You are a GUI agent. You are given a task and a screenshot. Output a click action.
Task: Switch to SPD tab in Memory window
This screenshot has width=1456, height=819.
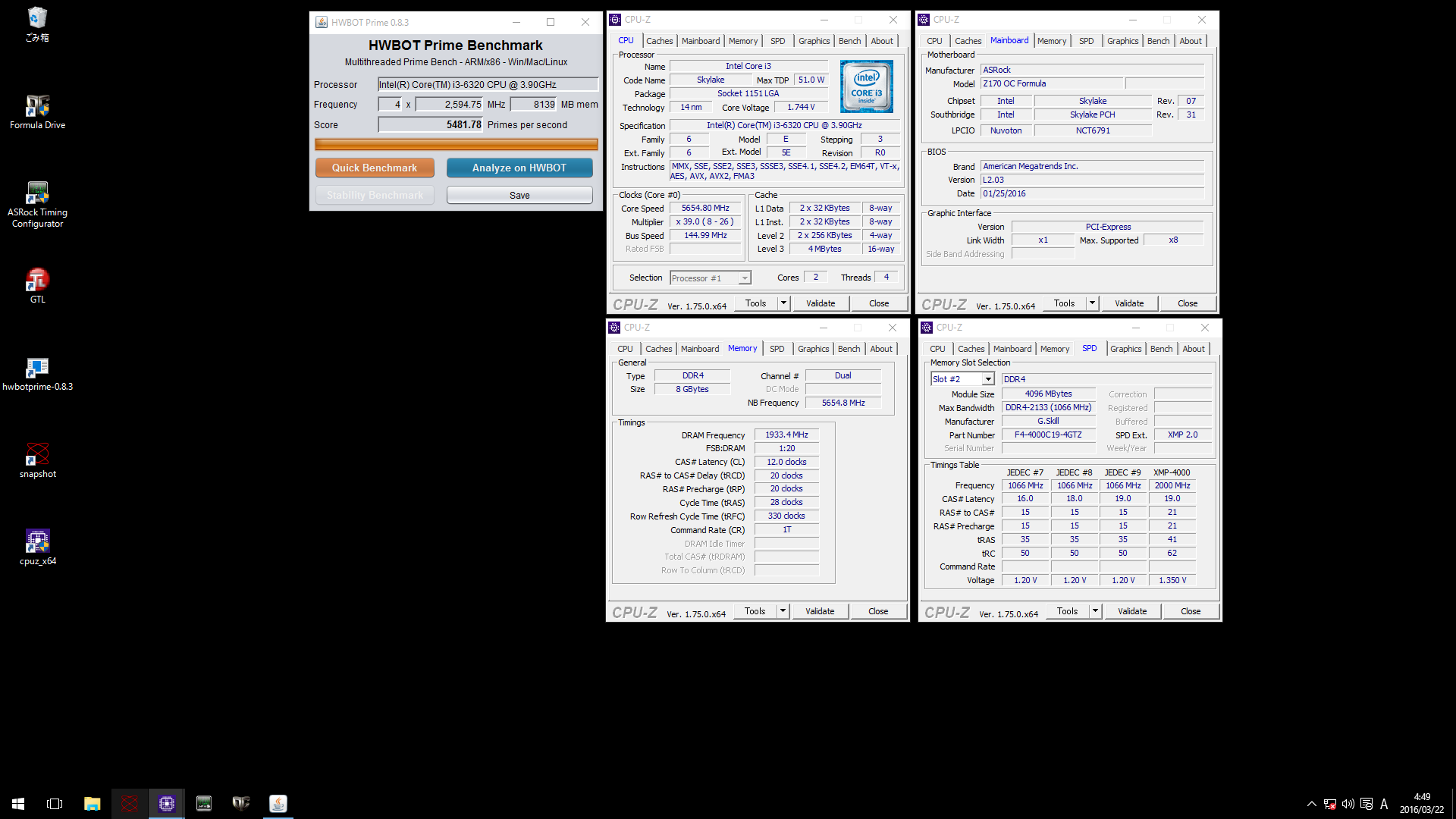[x=777, y=349]
